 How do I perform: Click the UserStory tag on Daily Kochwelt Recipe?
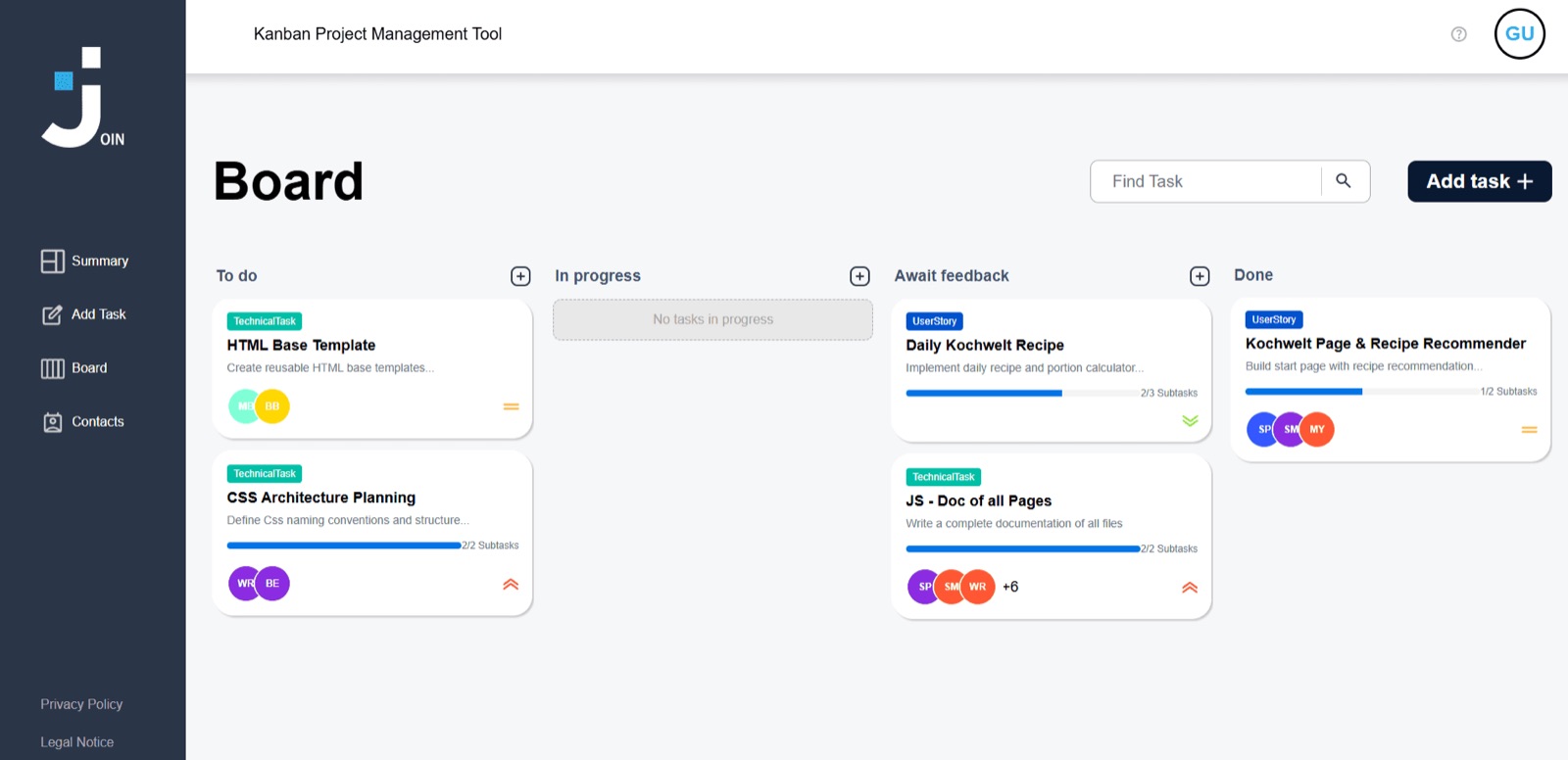935,321
